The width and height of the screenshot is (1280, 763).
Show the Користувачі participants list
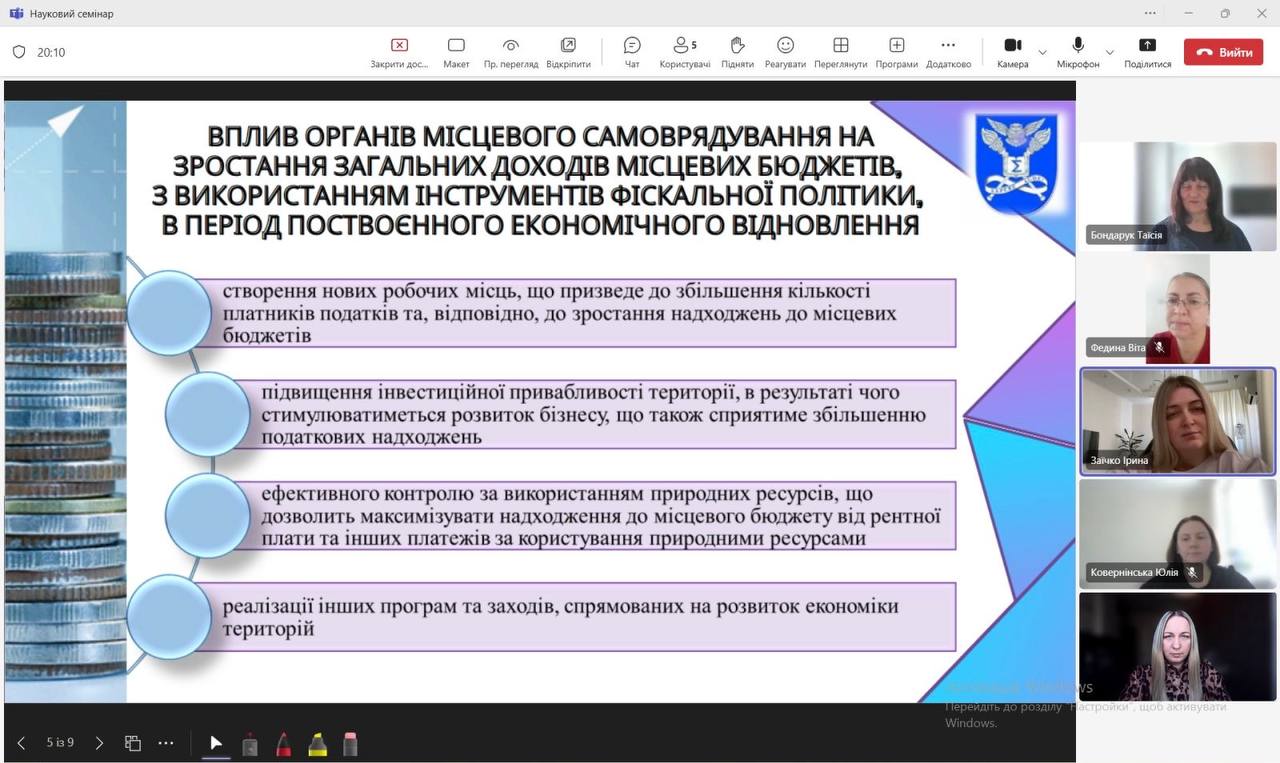(x=685, y=52)
